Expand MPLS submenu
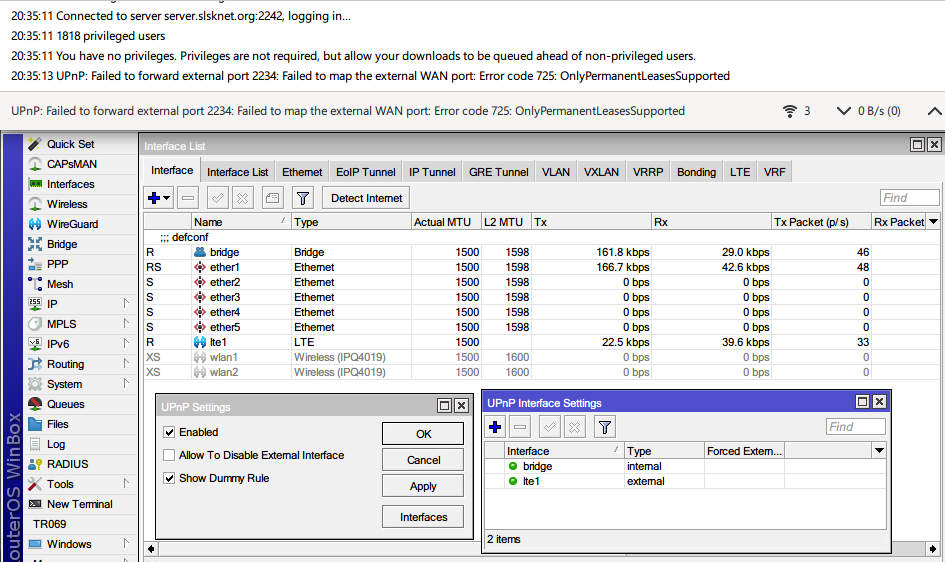This screenshot has width=945, height=562. pos(126,323)
